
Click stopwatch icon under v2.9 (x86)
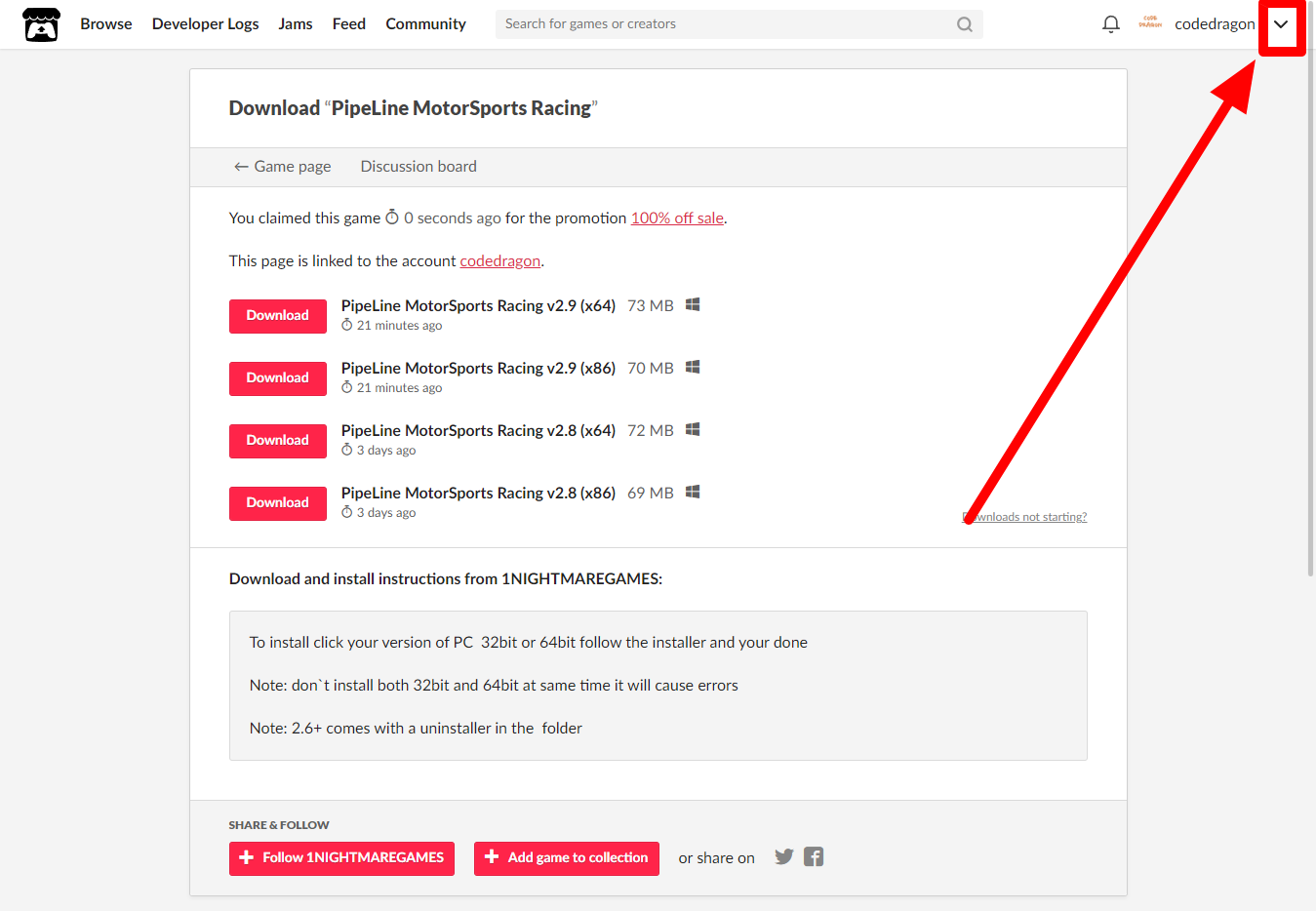click(346, 387)
